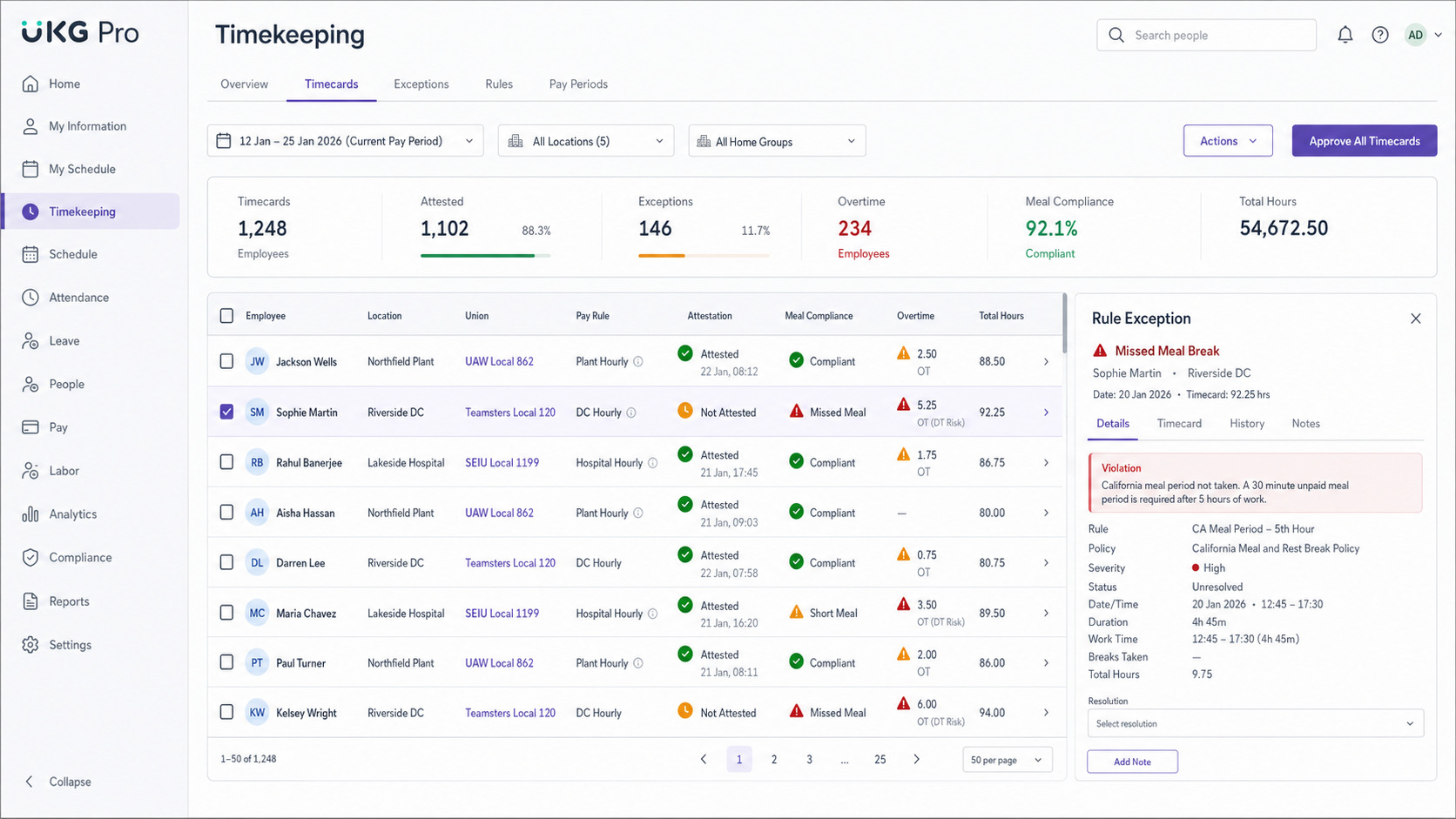The width and height of the screenshot is (1456, 819).
Task: Check the Aisha Hassan row checkbox
Action: point(226,513)
